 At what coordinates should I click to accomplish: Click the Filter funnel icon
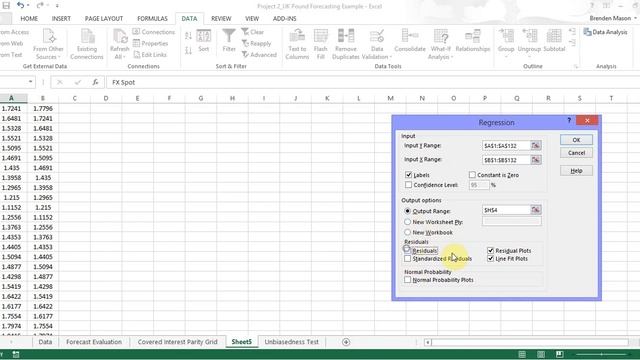(229, 36)
